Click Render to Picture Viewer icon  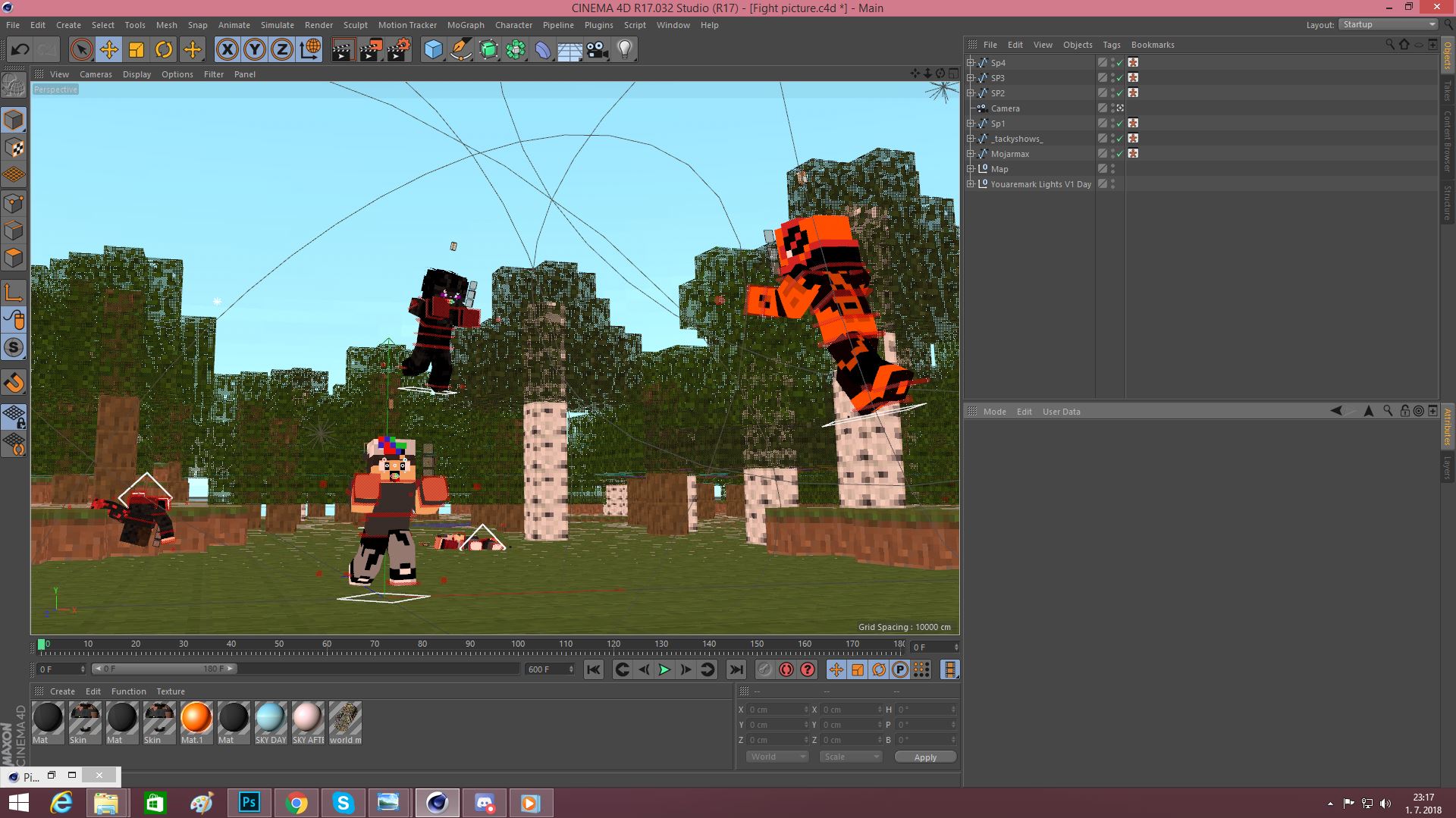pos(371,50)
